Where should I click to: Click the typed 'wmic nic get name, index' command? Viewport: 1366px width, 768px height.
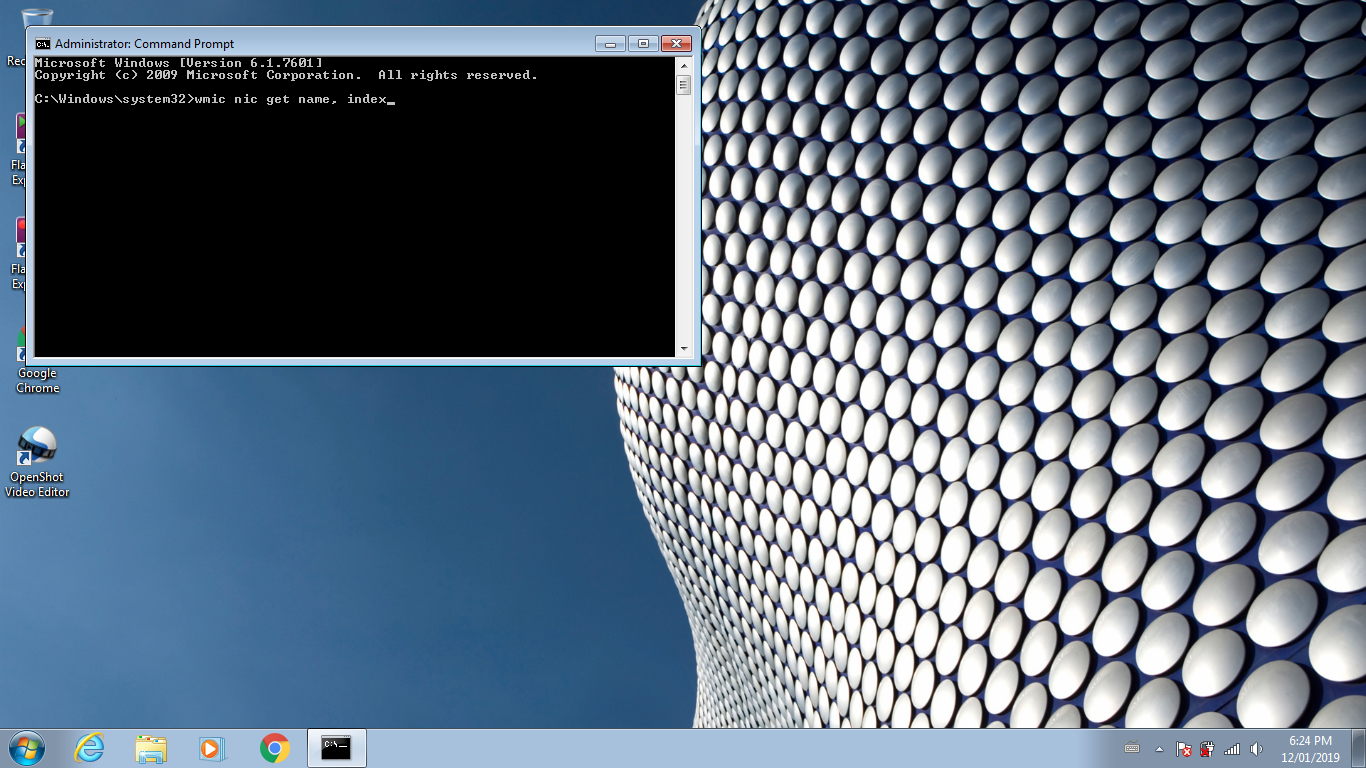[x=290, y=99]
